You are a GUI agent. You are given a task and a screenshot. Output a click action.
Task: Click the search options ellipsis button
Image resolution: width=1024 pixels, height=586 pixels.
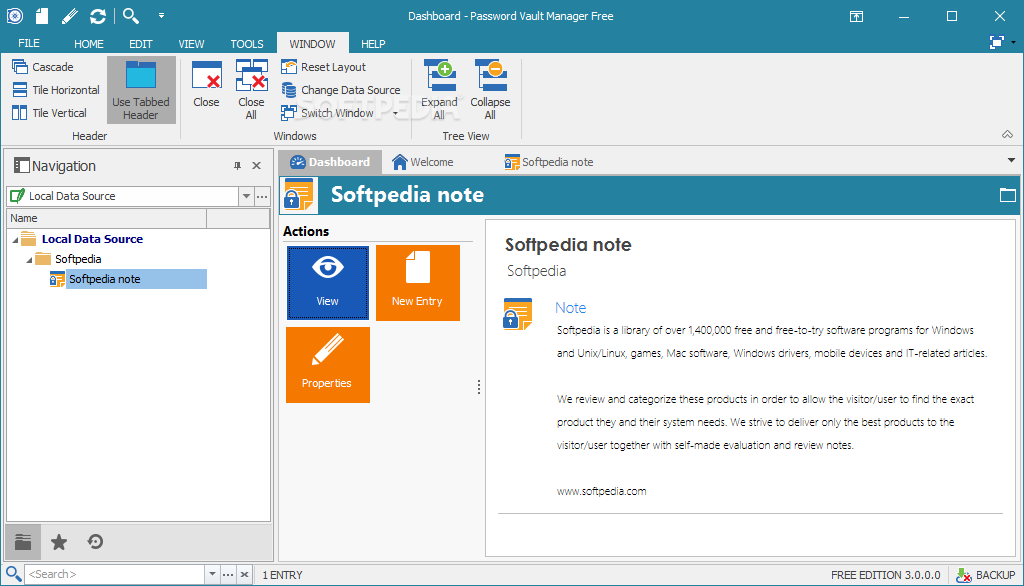228,574
